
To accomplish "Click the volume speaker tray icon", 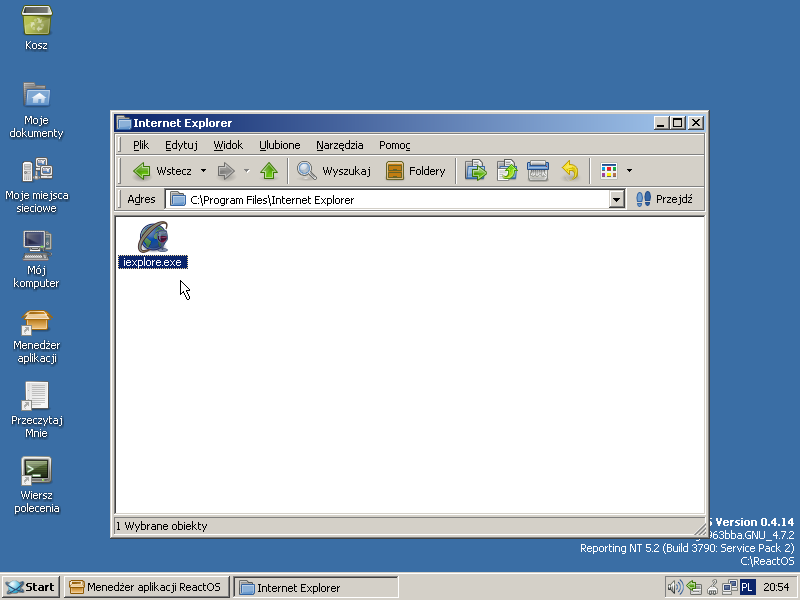I will click(x=675, y=587).
